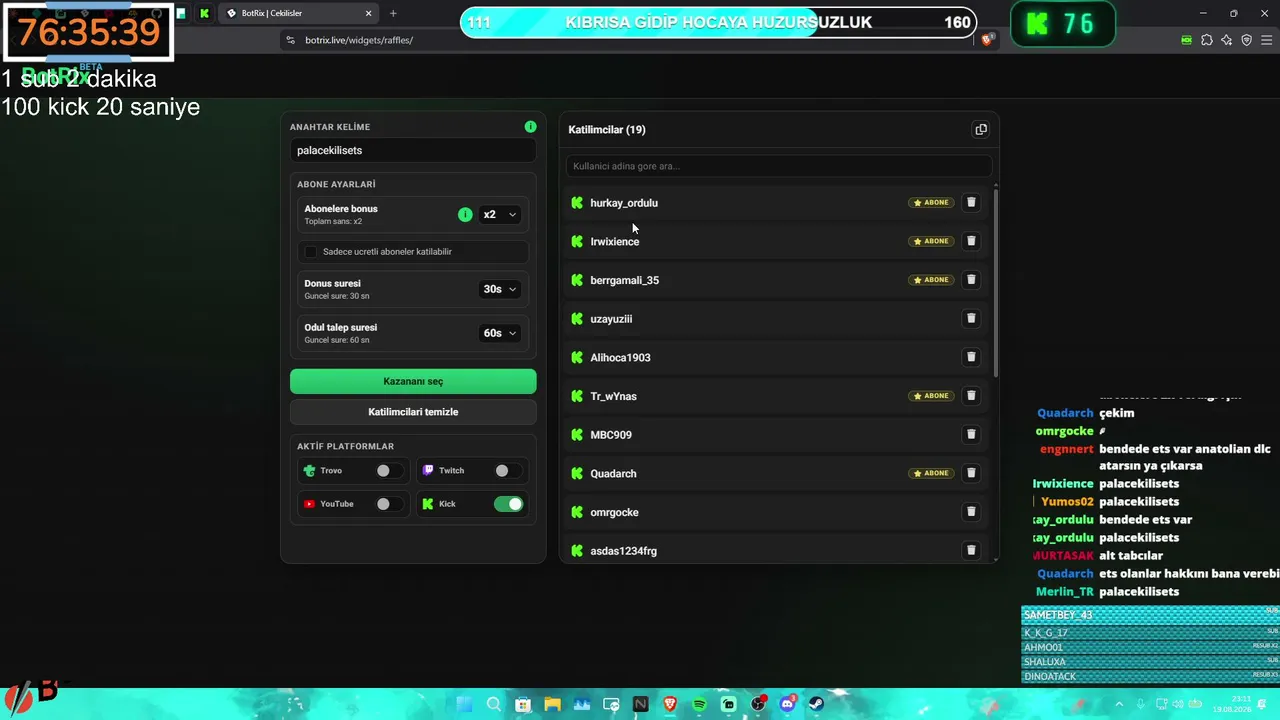Viewport: 1280px width, 720px height.
Task: Click Katilimcilari temizle button
Action: tap(413, 412)
